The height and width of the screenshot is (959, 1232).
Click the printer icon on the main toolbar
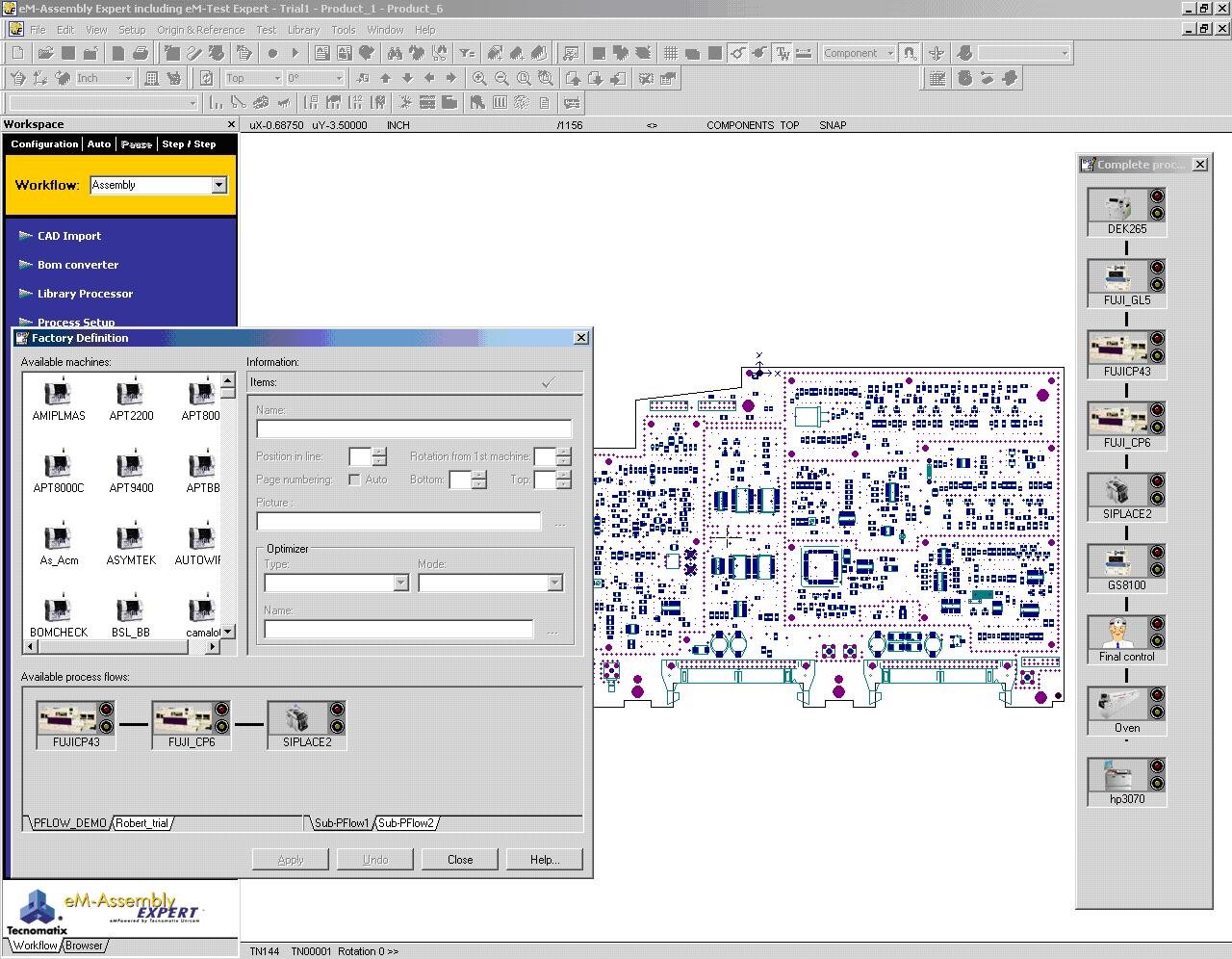pos(141,52)
